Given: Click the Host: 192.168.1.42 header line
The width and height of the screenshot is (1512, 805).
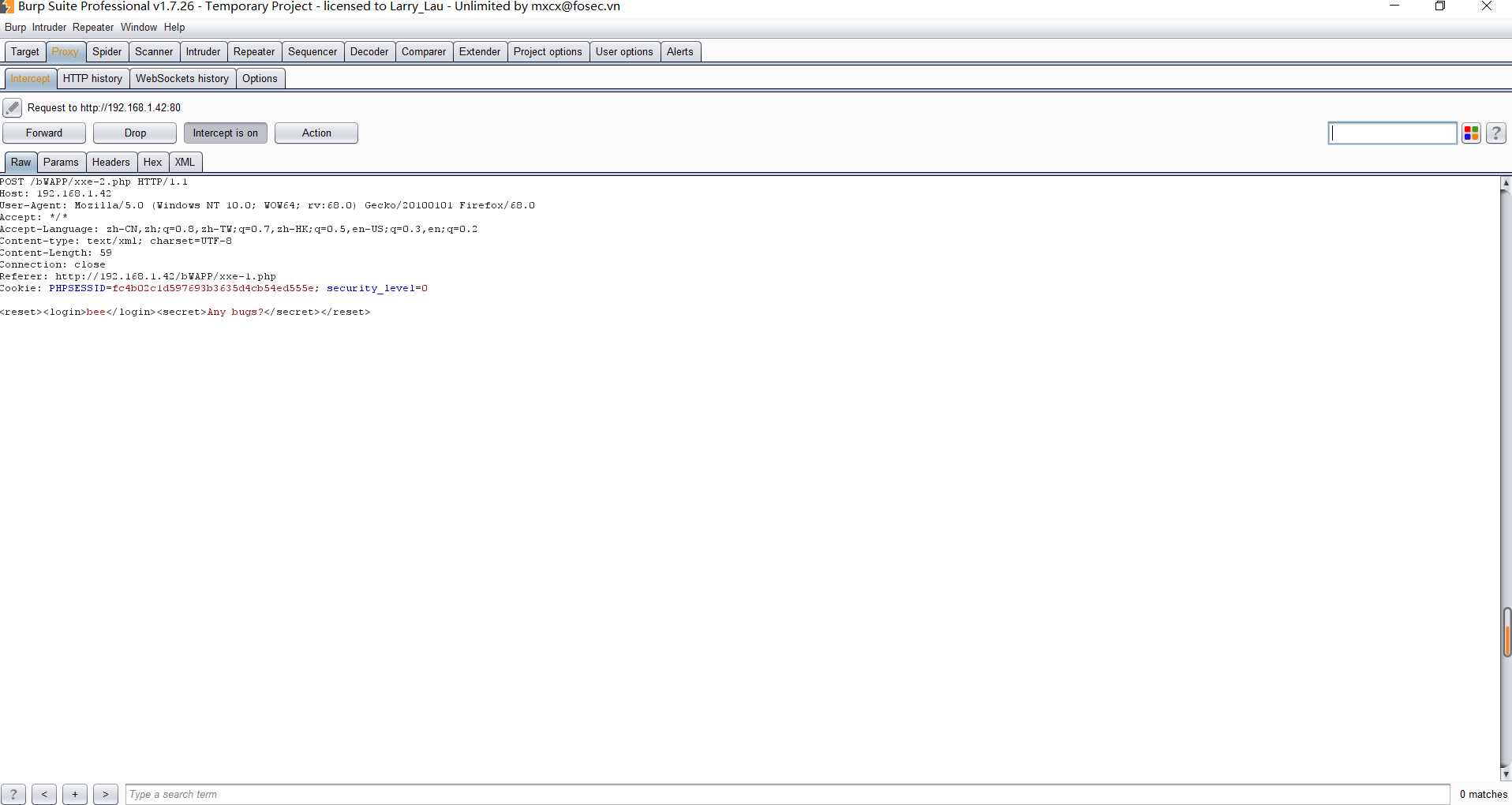Looking at the screenshot, I should click(x=55, y=194).
